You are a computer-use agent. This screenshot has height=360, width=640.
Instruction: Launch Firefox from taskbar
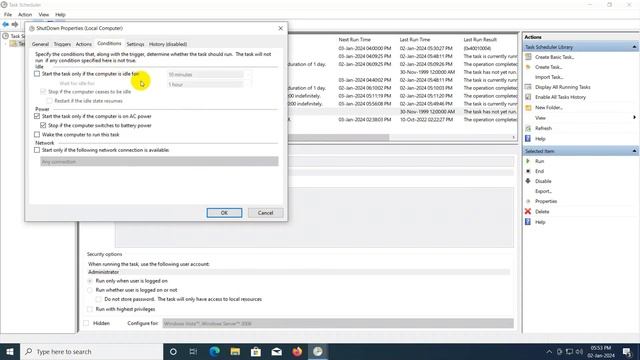click(297, 351)
